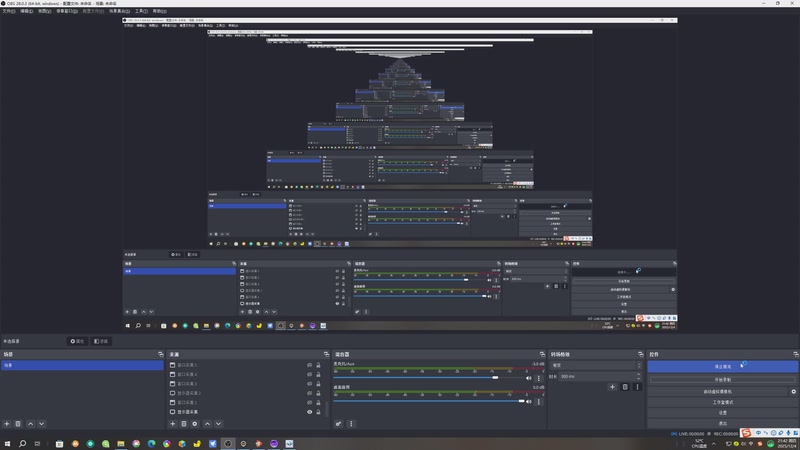Open the 视图 menu
800x450 pixels.
tap(45, 11)
